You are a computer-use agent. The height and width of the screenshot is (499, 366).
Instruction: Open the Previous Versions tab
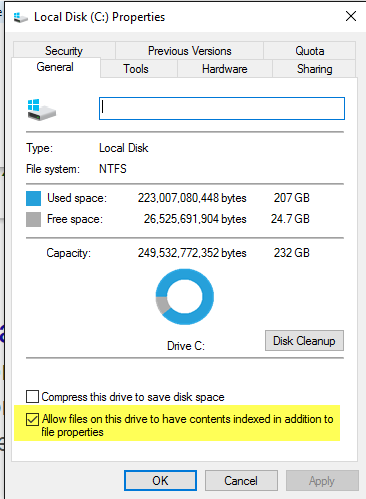coord(190,51)
